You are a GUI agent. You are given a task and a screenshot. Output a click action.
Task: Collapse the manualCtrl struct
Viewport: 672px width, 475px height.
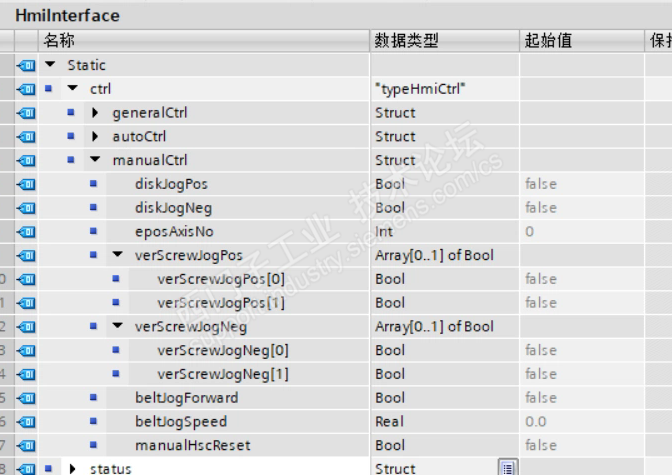(x=95, y=160)
